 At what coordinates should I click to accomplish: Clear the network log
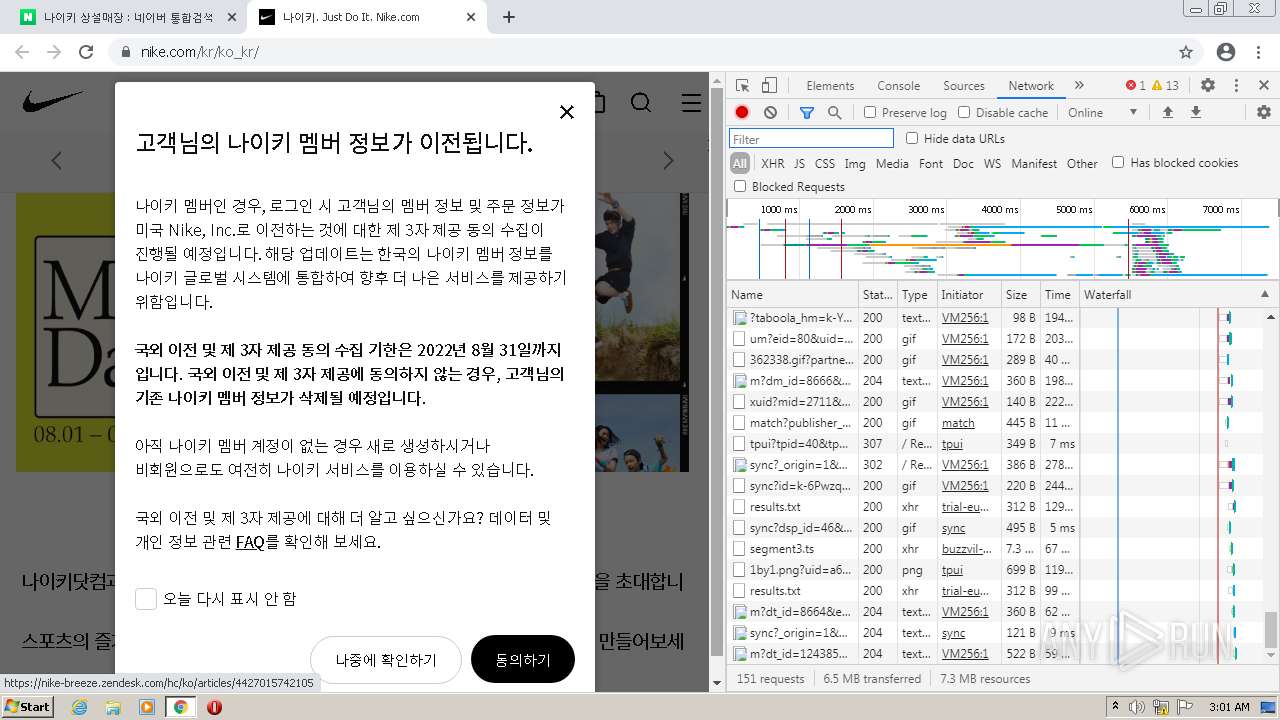click(x=770, y=112)
